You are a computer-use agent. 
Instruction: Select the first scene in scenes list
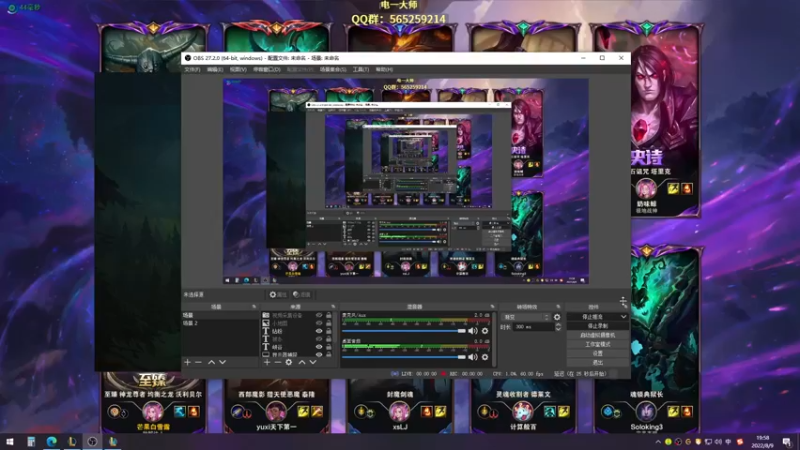click(x=220, y=315)
